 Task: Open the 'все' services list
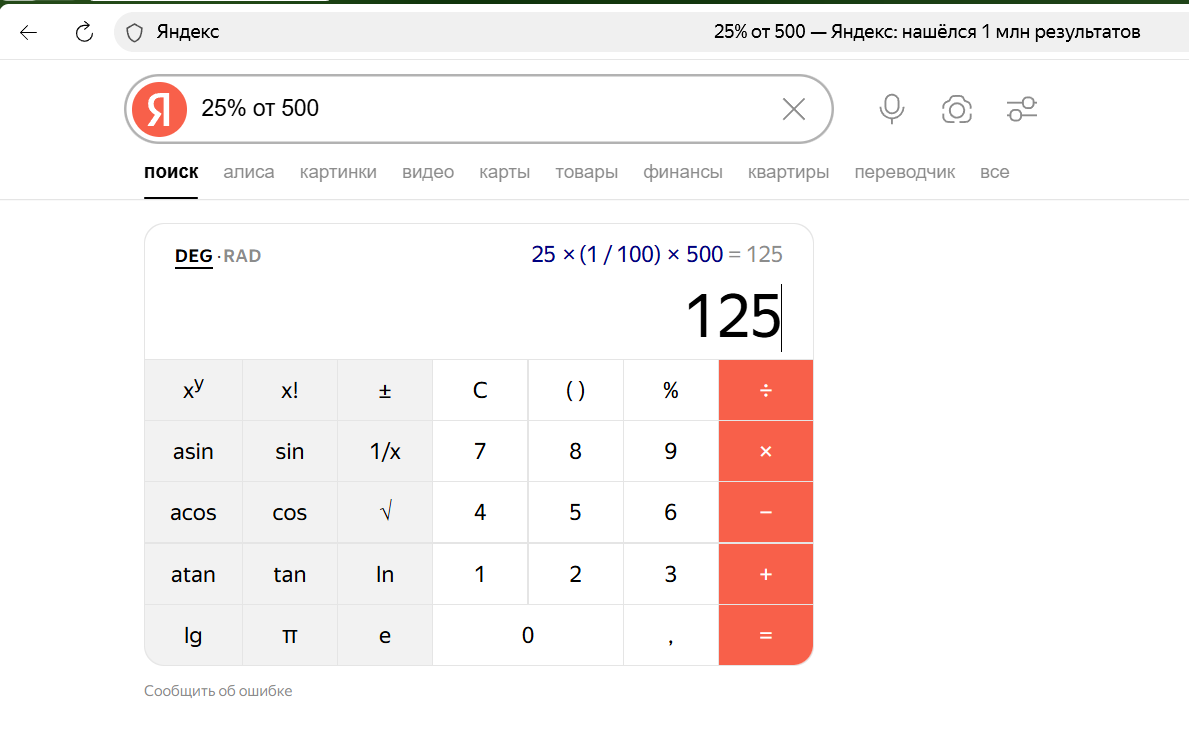point(994,172)
